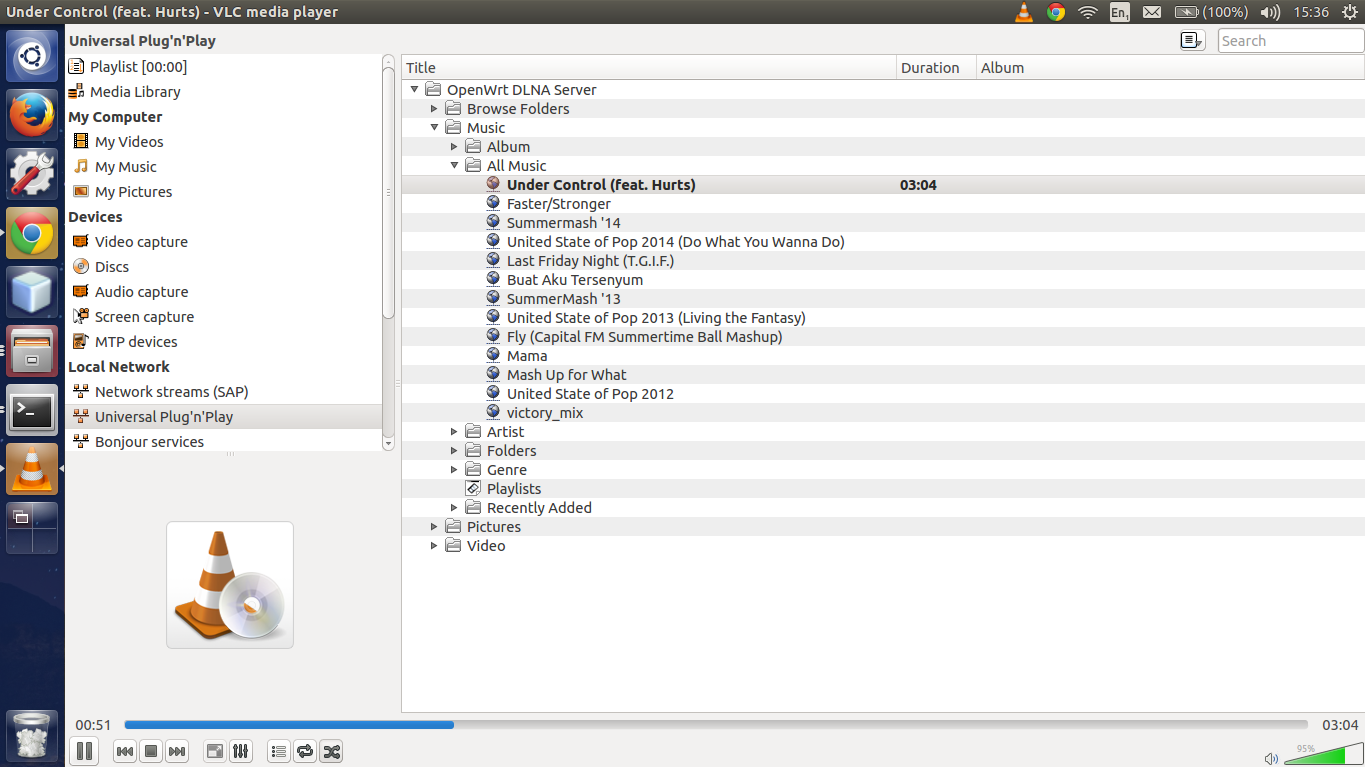1365x767 pixels.
Task: Skip to the next media
Action: click(177, 751)
